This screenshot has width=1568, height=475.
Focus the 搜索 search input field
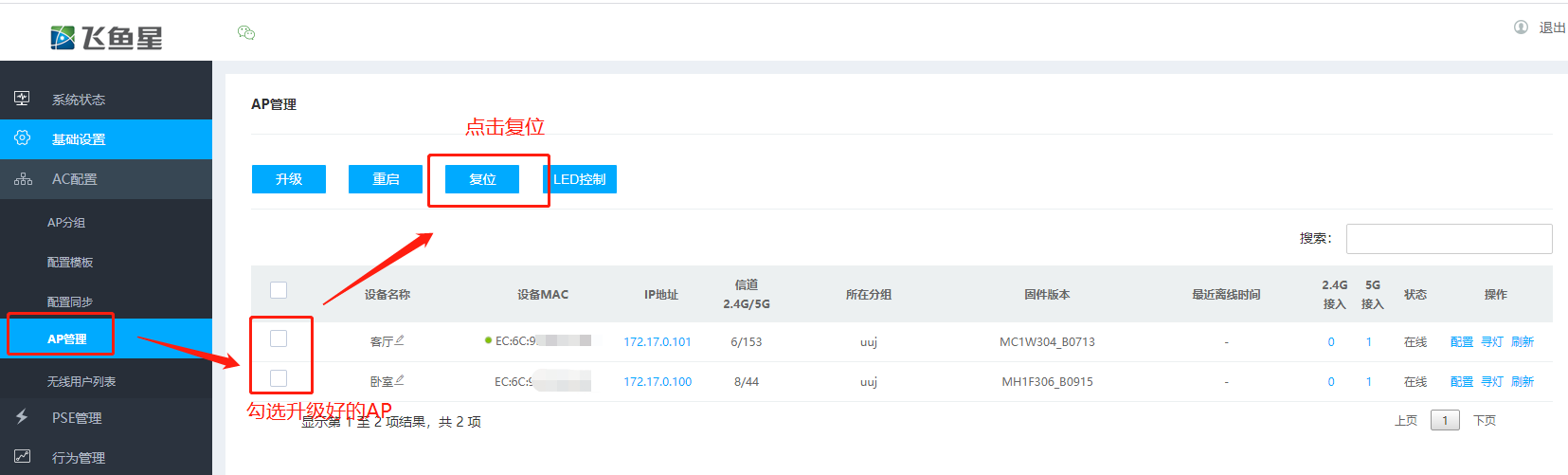coord(1449,239)
